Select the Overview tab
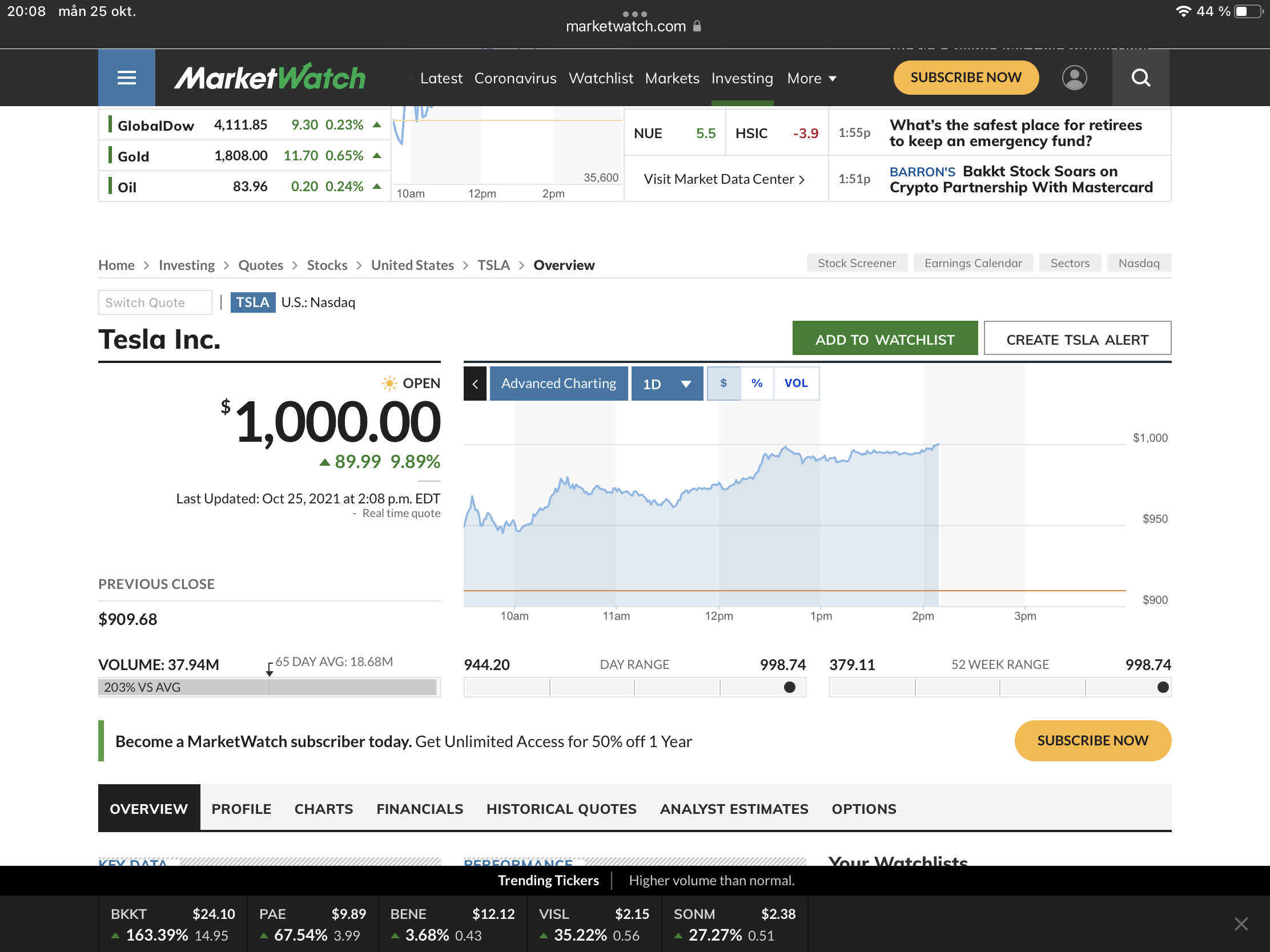Viewport: 1270px width, 952px height. coord(148,808)
